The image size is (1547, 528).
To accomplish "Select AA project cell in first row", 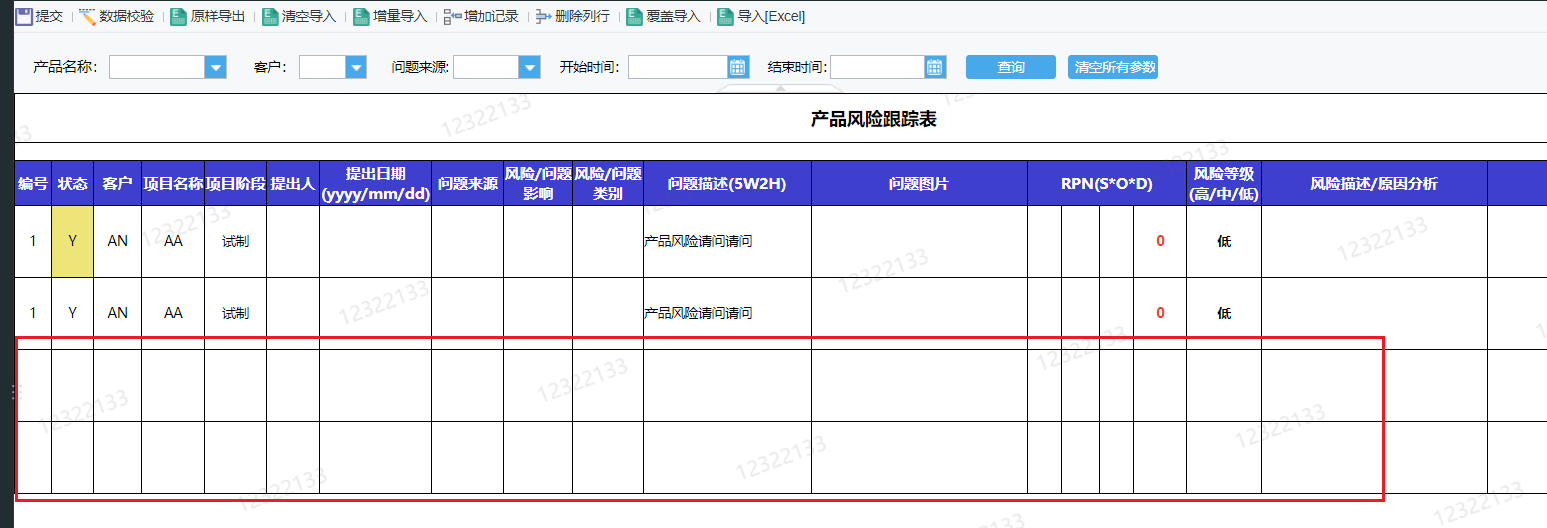I will [173, 241].
